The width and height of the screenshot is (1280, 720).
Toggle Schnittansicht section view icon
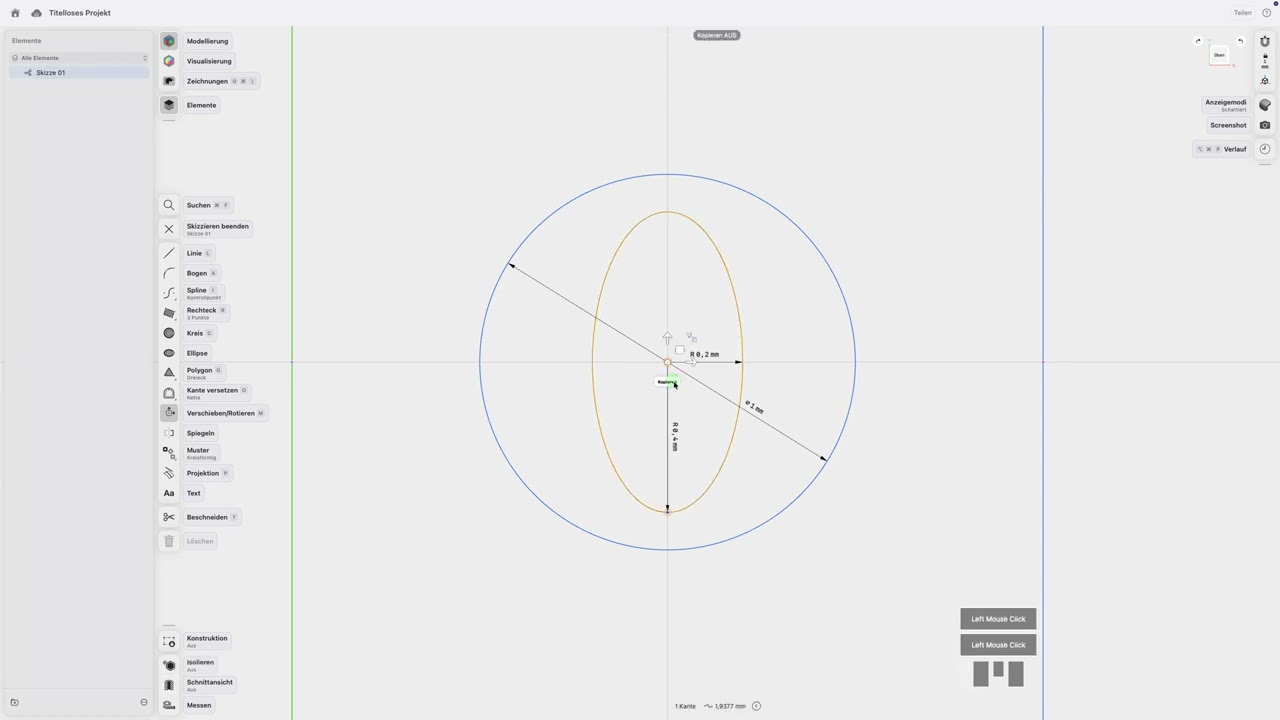point(169,685)
